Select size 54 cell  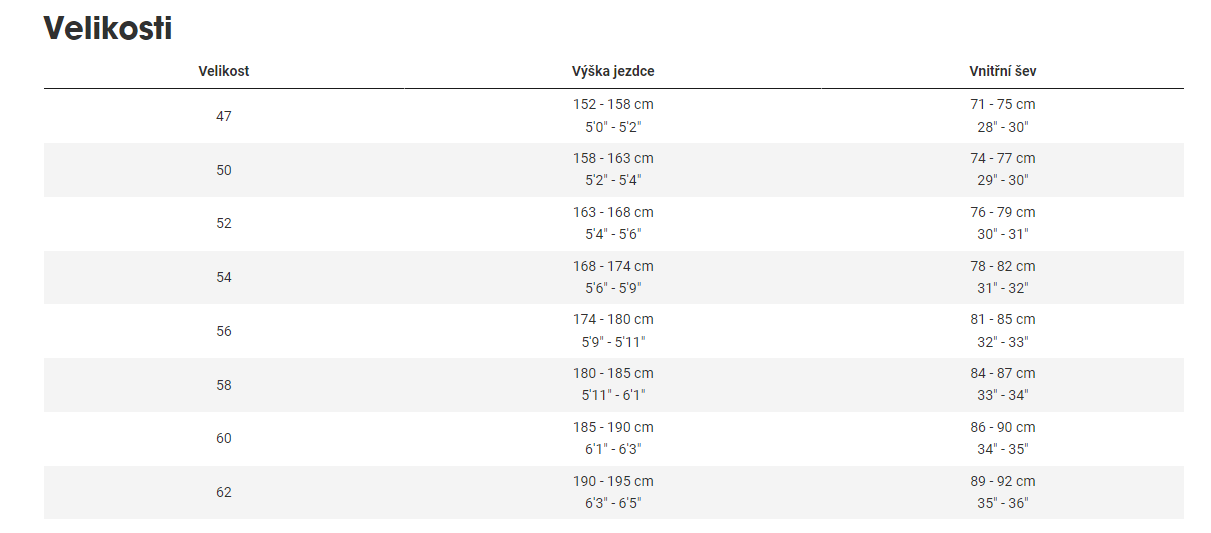pyautogui.click(x=223, y=277)
